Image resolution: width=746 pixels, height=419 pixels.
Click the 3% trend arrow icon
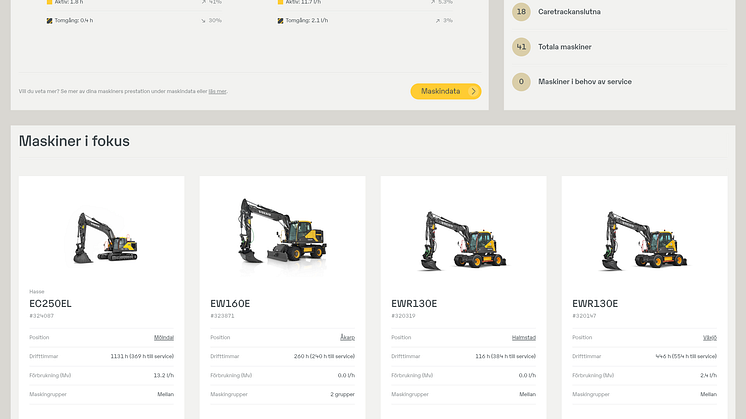[438, 21]
